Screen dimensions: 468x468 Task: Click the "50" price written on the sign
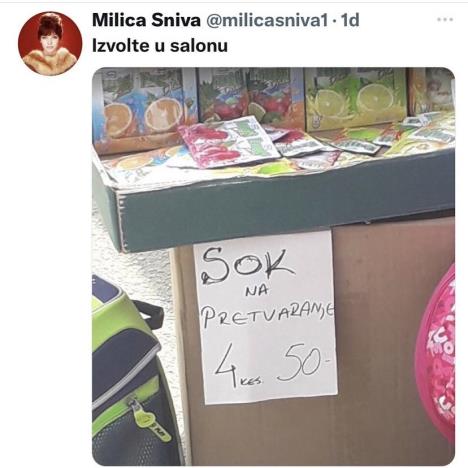pyautogui.click(x=303, y=362)
